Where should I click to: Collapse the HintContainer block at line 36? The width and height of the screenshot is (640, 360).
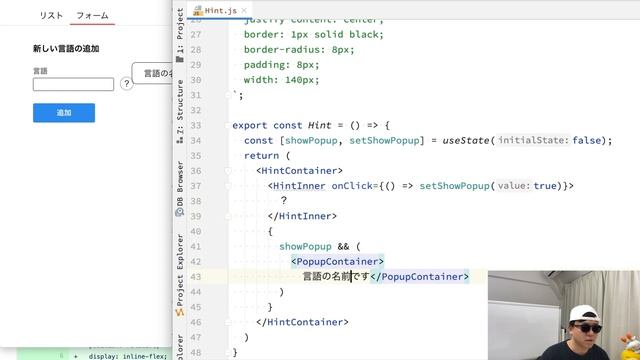coord(228,171)
